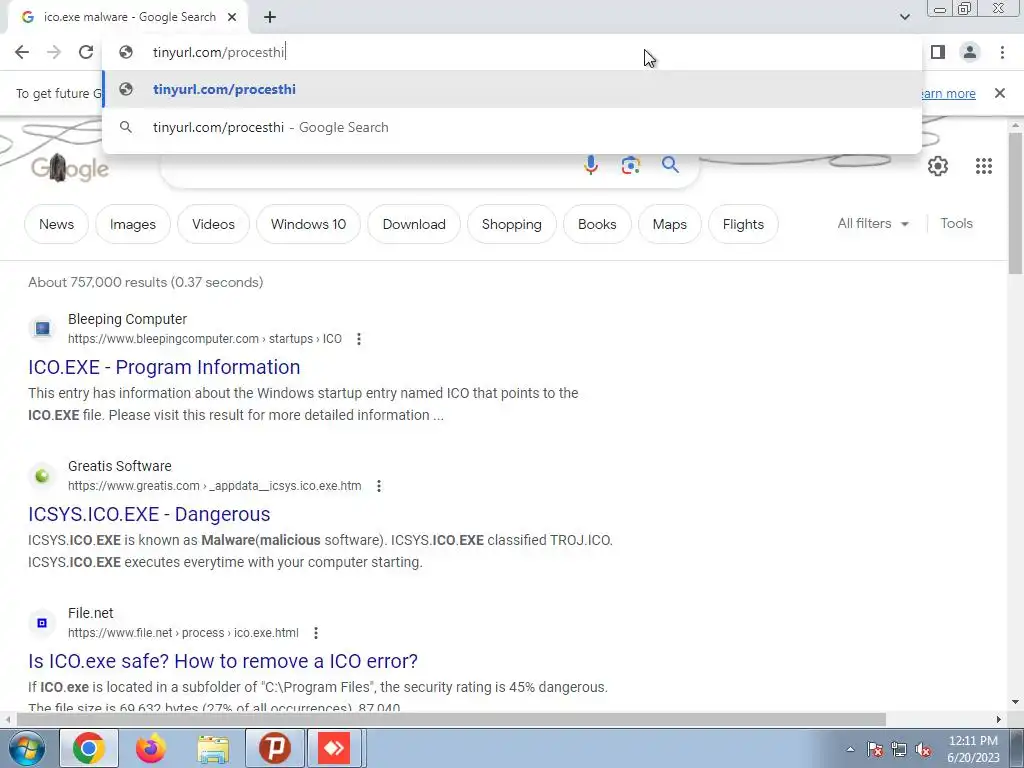
Task: Expand the All filters dropdown
Action: 873,223
